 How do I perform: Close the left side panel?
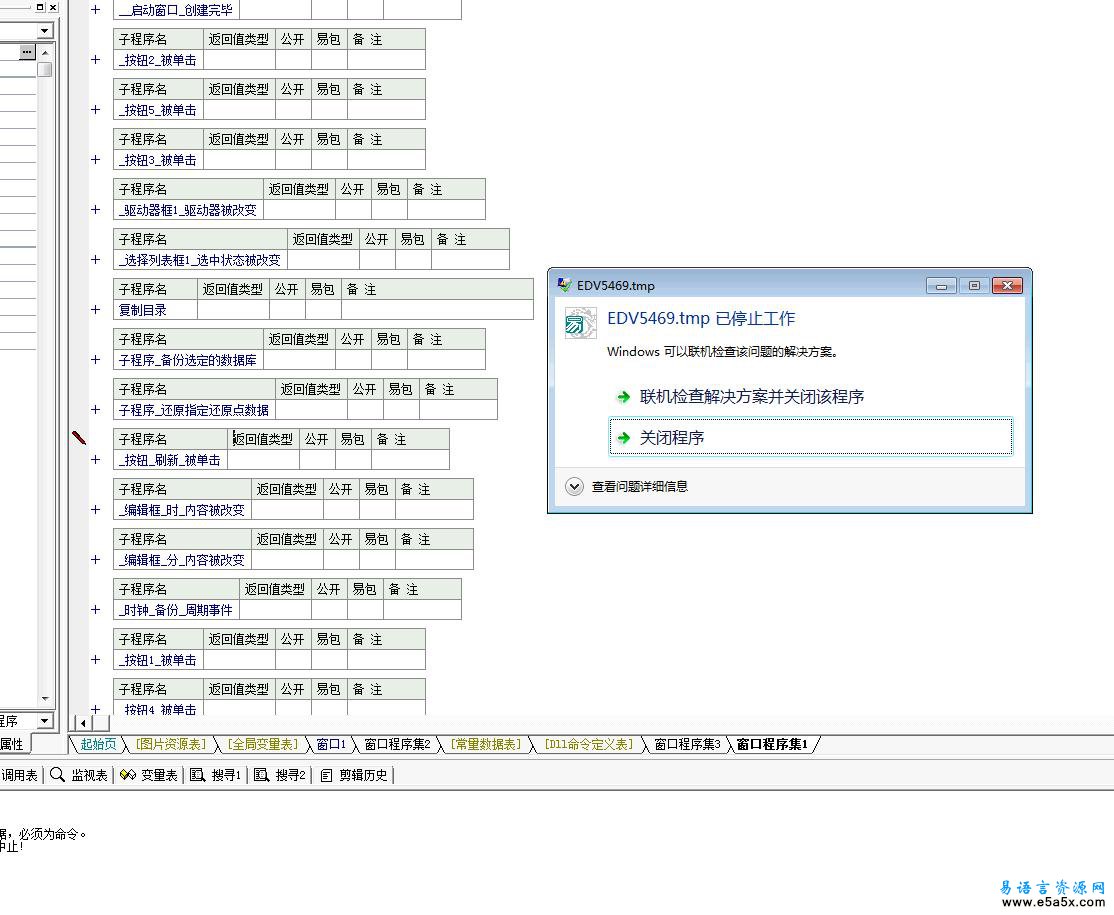pyautogui.click(x=53, y=7)
